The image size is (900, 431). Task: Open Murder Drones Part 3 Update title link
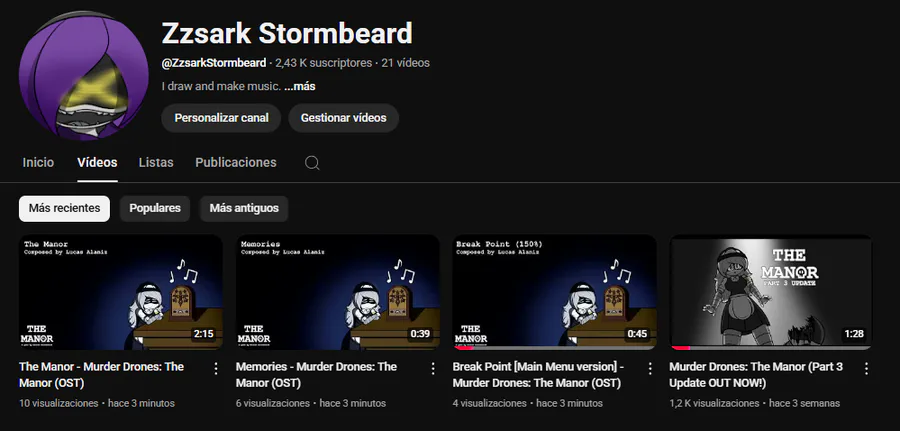click(x=756, y=375)
